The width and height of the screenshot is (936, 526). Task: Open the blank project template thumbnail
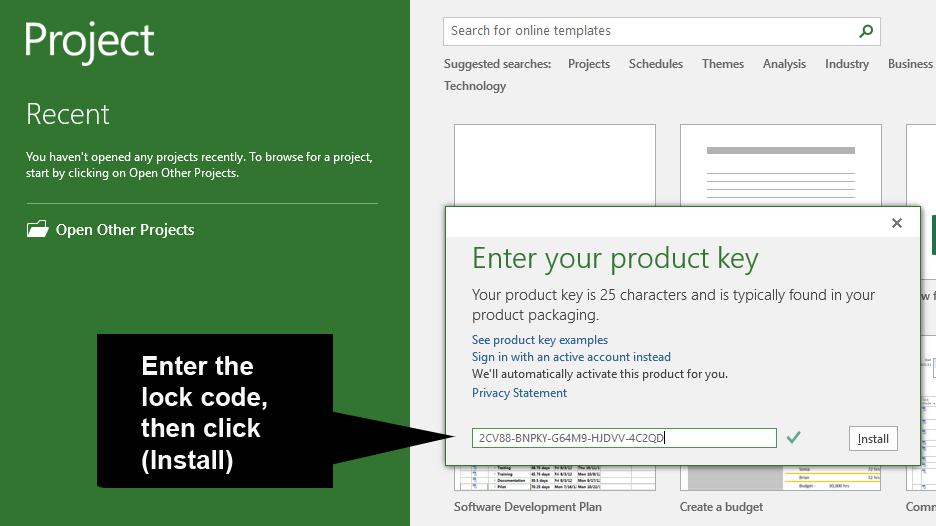[x=555, y=165]
